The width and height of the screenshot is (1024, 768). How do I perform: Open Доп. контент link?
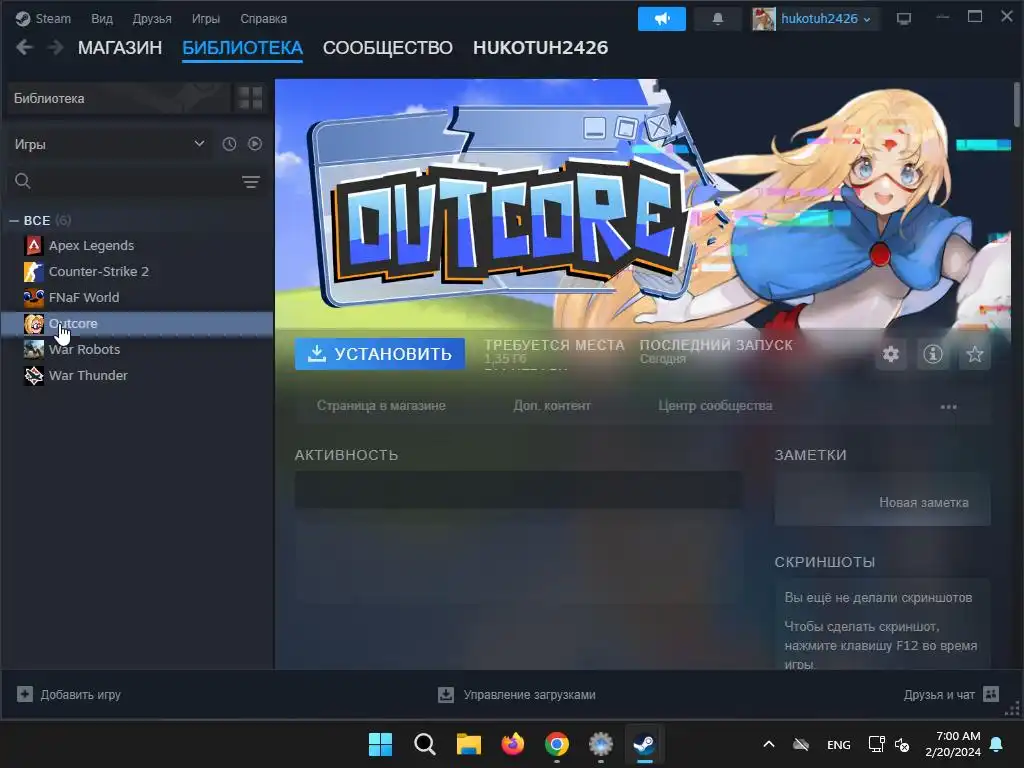(552, 406)
